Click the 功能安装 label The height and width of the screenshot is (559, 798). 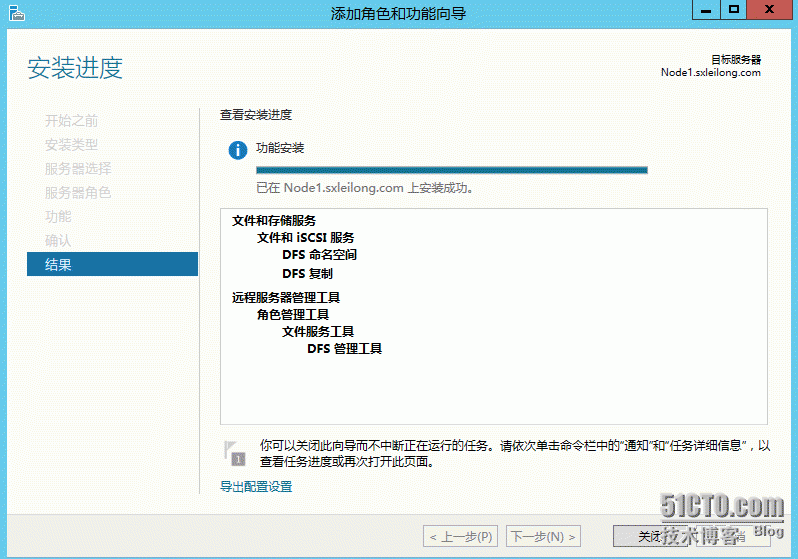tap(280, 148)
